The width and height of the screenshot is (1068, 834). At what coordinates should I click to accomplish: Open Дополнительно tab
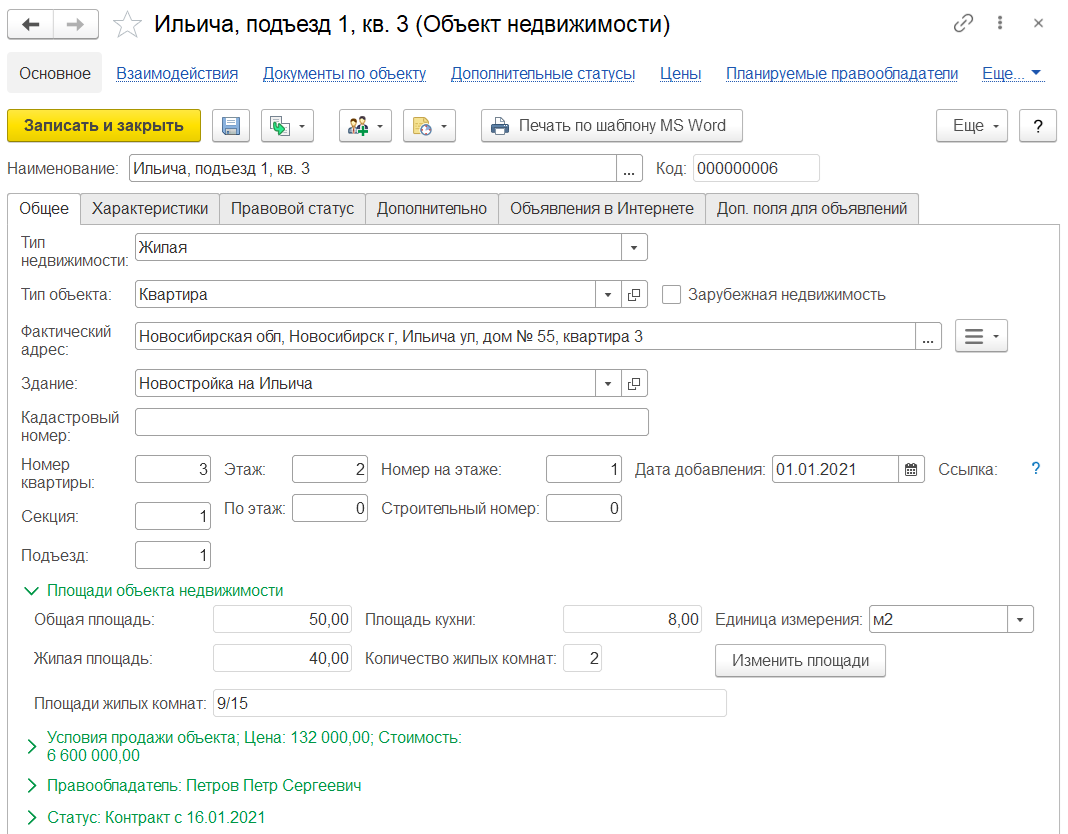[x=432, y=208]
